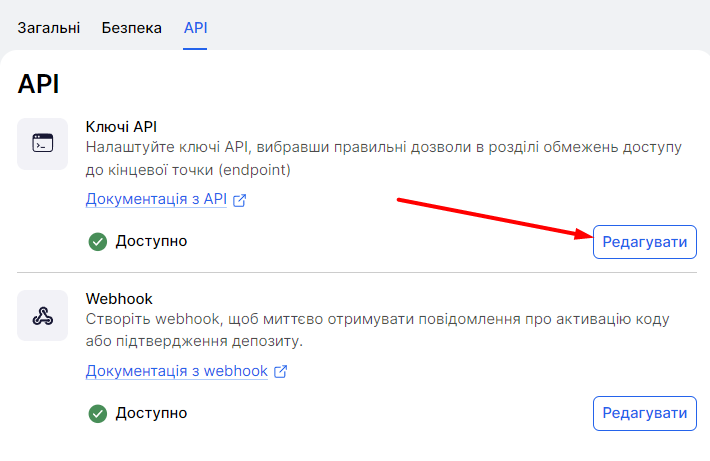Click the Webhook nodes icon
710x461 pixels.
(x=43, y=315)
